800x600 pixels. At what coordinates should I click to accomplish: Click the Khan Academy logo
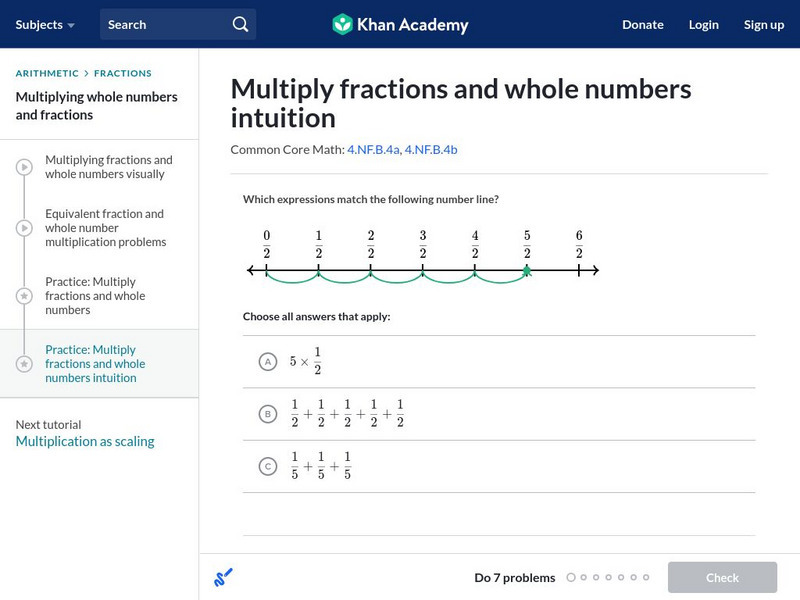pos(400,24)
